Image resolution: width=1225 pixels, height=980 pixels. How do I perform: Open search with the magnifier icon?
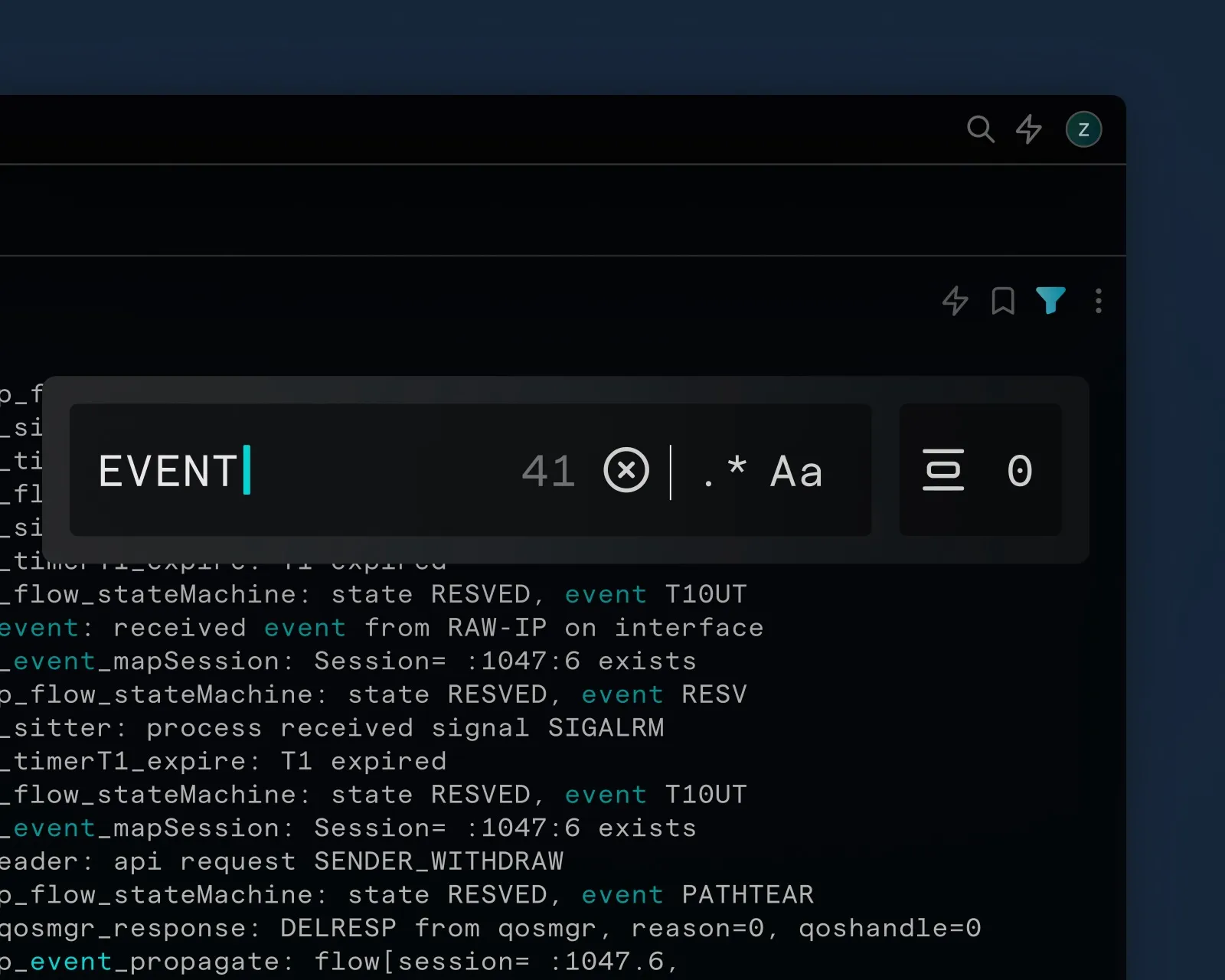[x=981, y=130]
